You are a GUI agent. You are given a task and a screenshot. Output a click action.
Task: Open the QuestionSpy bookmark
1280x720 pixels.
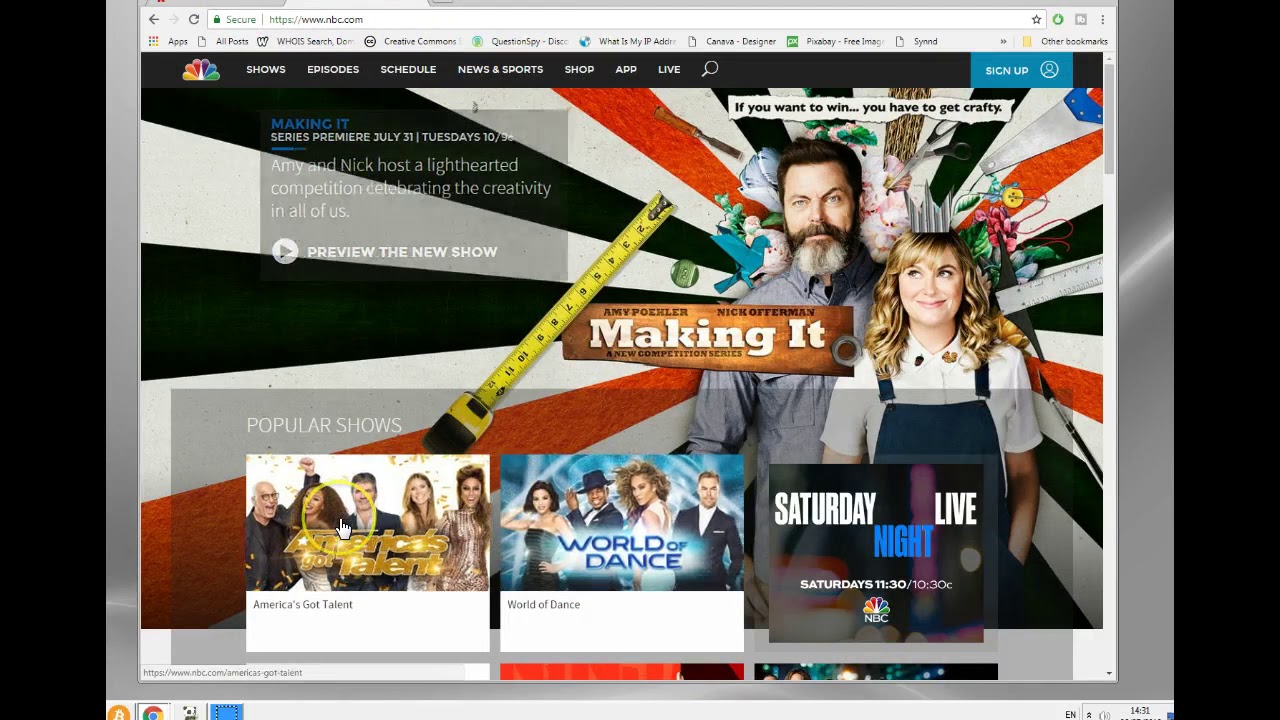[x=520, y=41]
